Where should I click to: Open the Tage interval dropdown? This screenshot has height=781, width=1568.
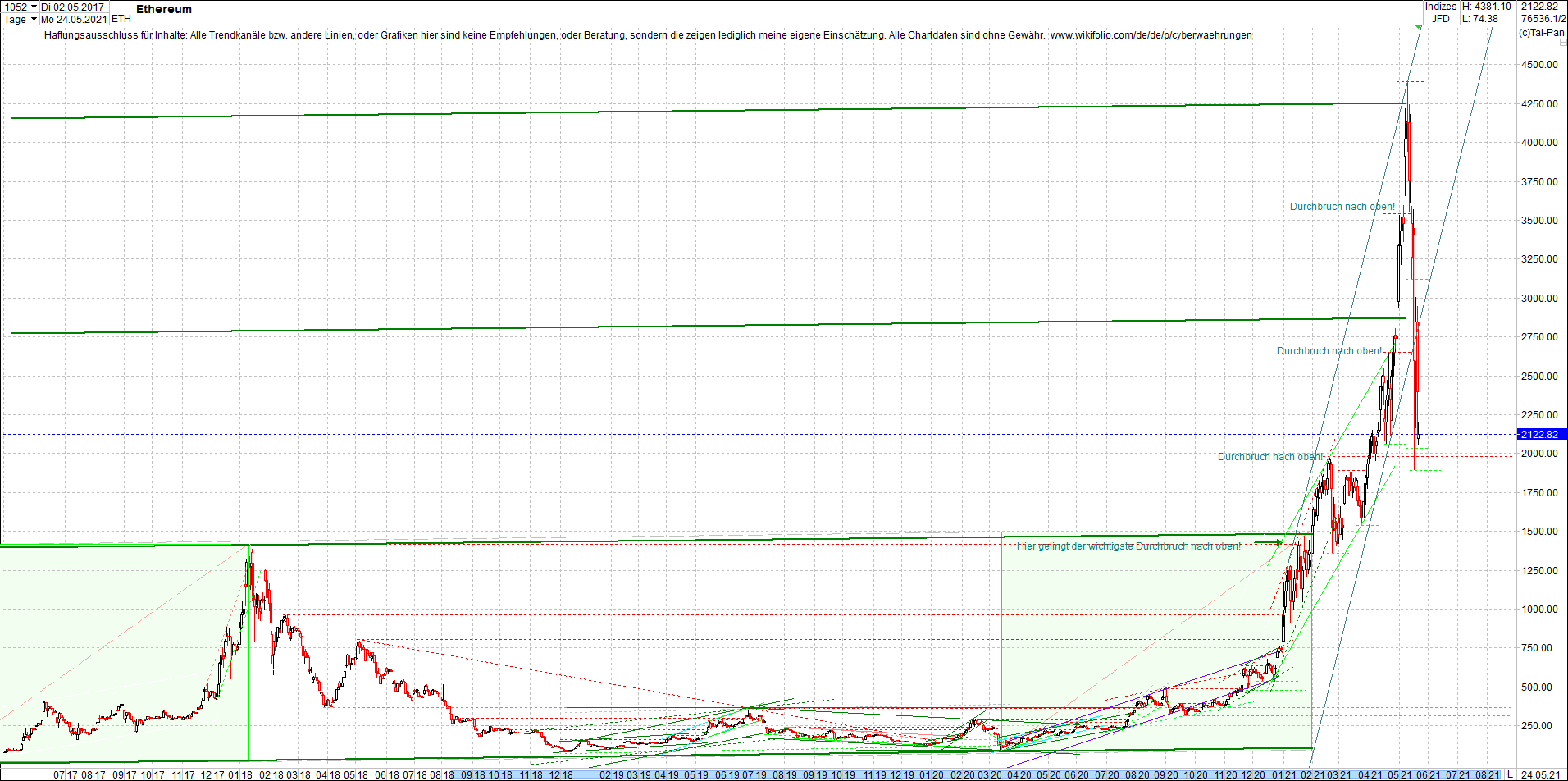pyautogui.click(x=34, y=19)
